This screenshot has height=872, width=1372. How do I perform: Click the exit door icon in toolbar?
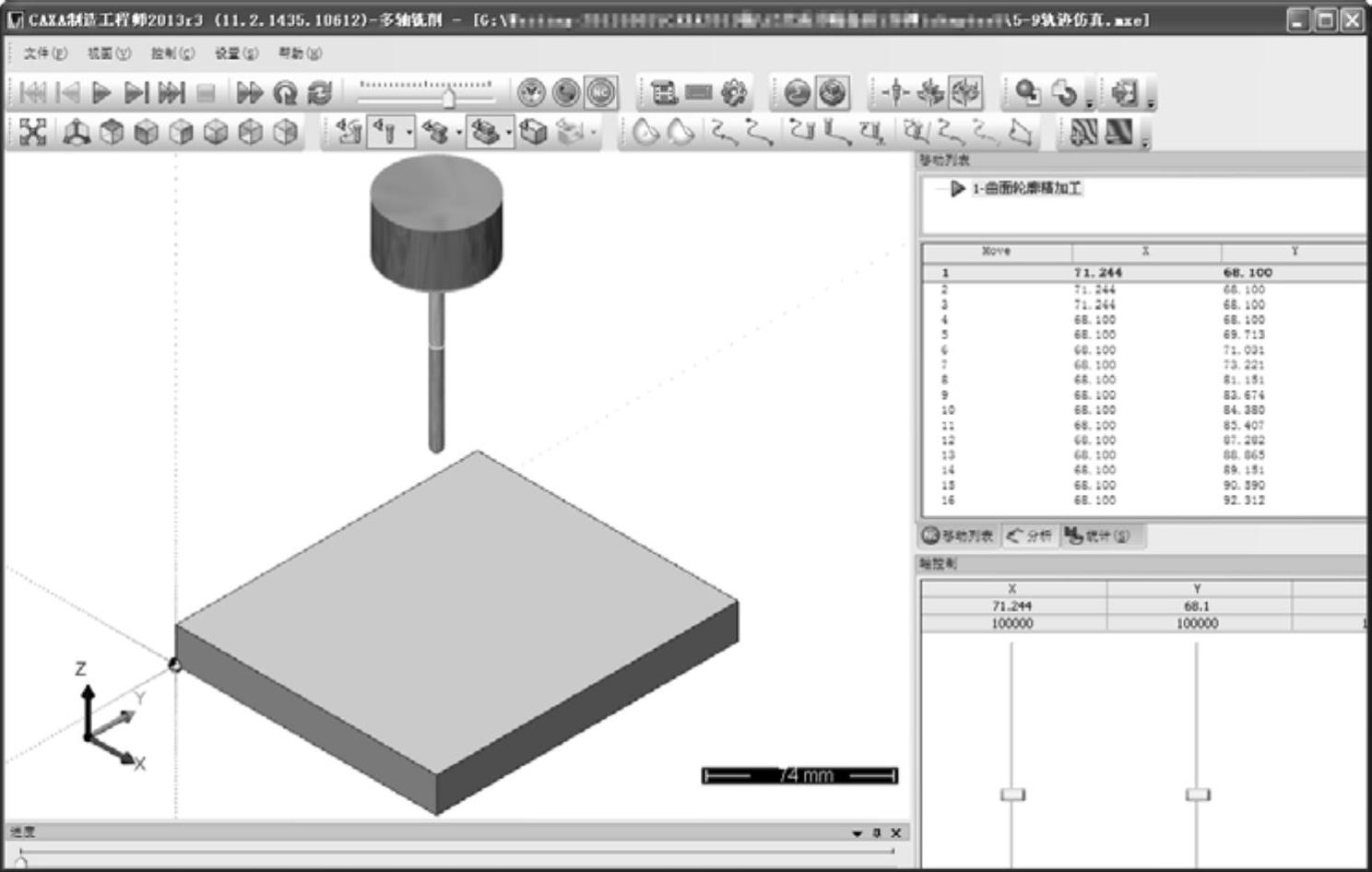1125,93
